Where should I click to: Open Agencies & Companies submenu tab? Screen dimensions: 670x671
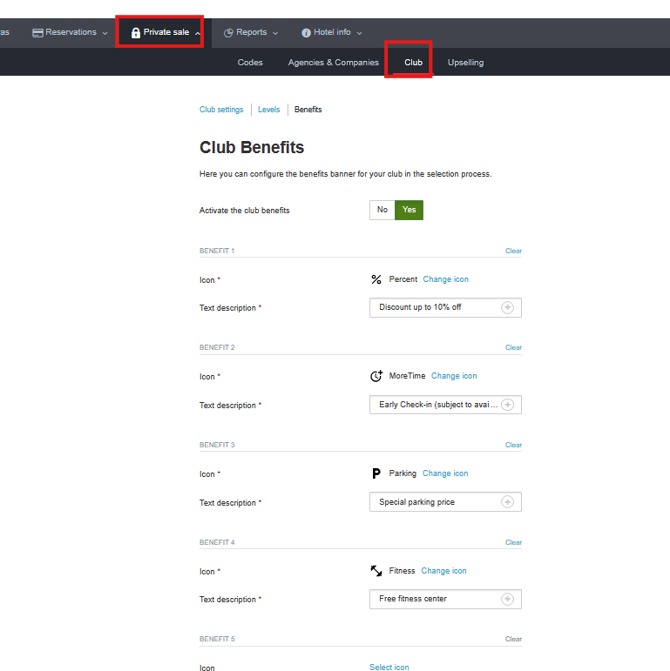pyautogui.click(x=333, y=62)
